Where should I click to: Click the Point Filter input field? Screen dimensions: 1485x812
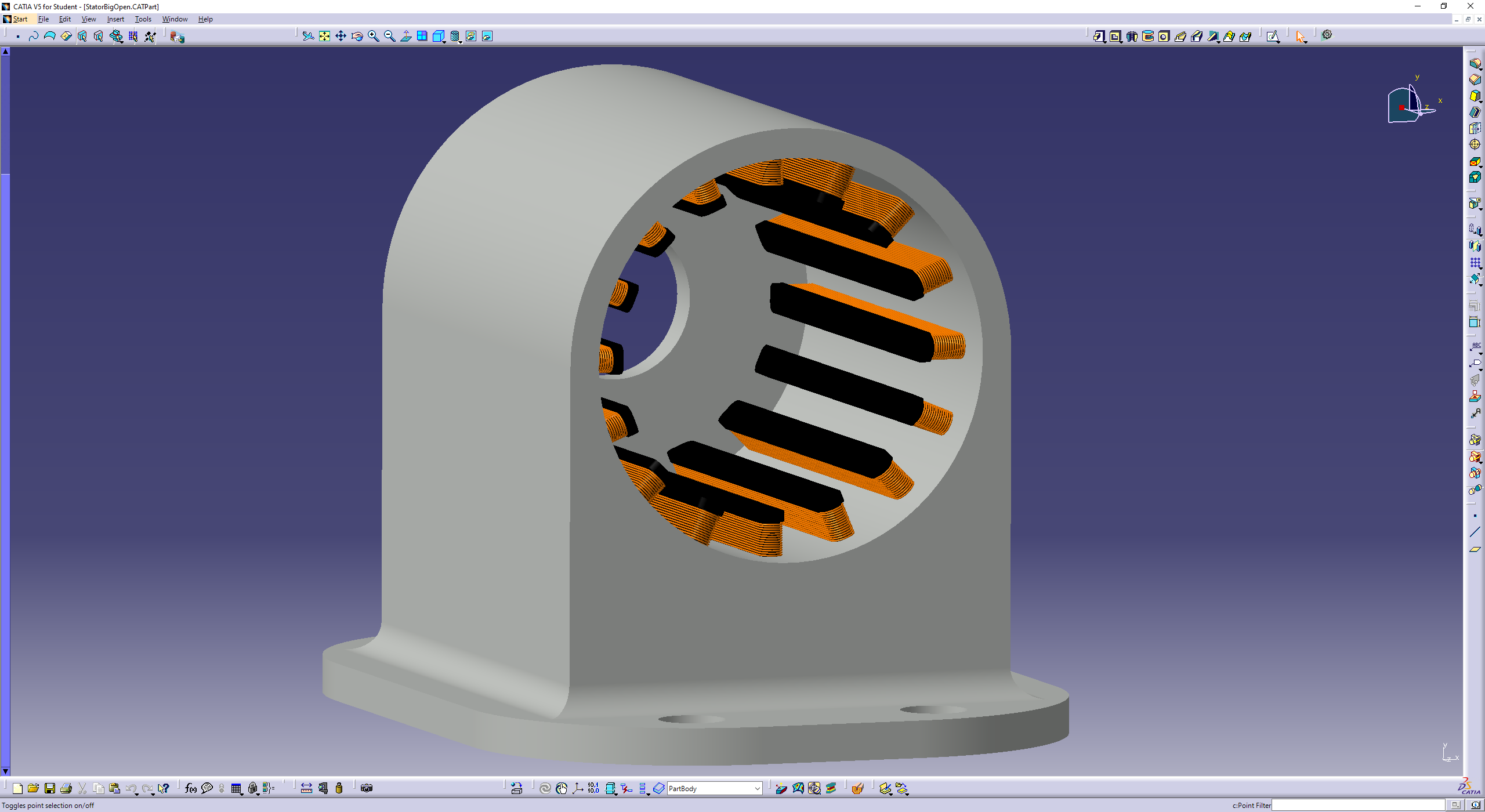click(x=1357, y=805)
